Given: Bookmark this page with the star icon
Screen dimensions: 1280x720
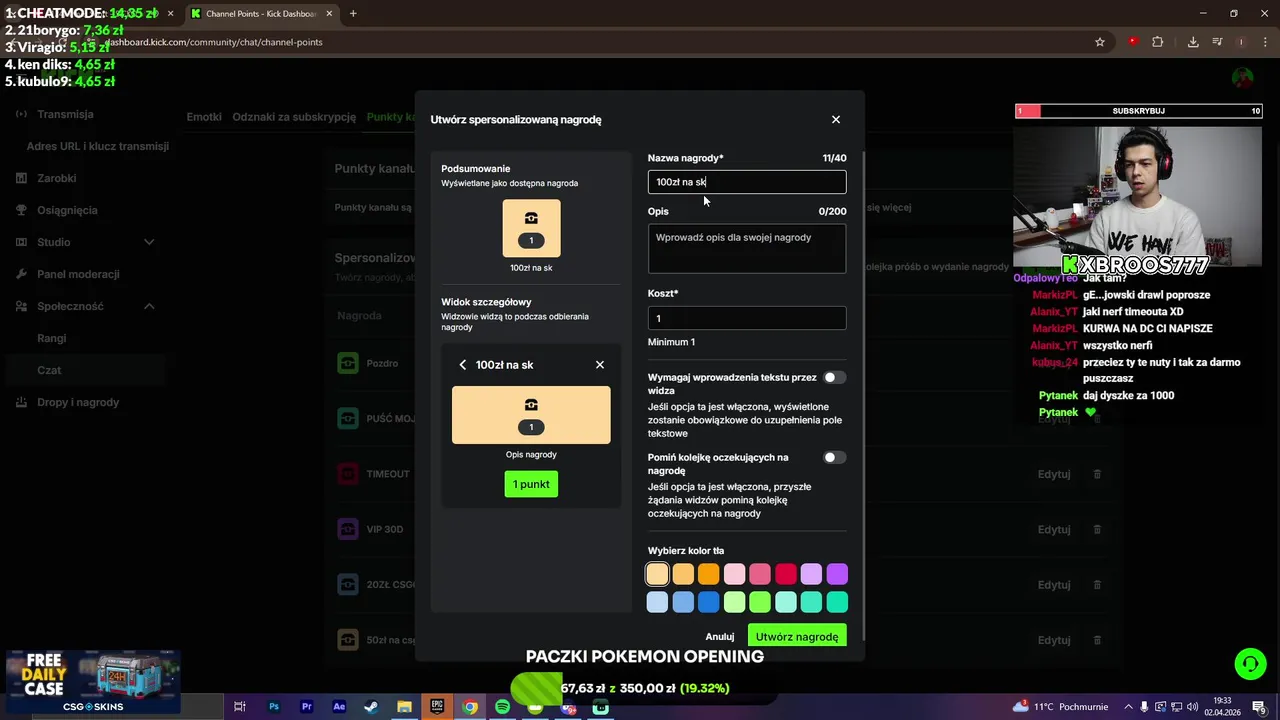Looking at the screenshot, I should [1100, 42].
